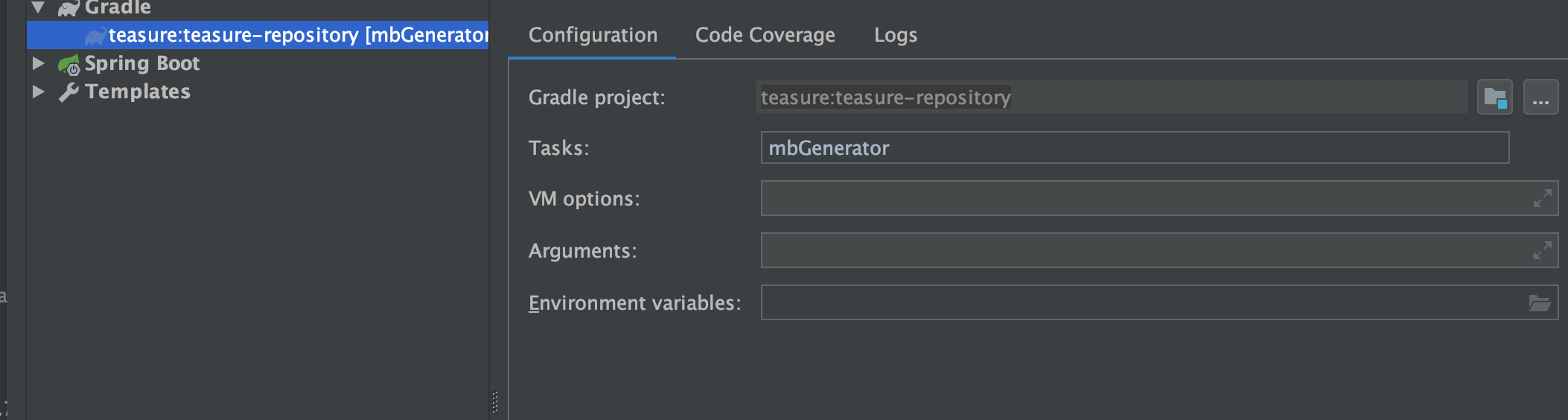Screen dimensions: 1568x420
Task: Select teasure:teasure-repository run configuration
Action: [298, 35]
